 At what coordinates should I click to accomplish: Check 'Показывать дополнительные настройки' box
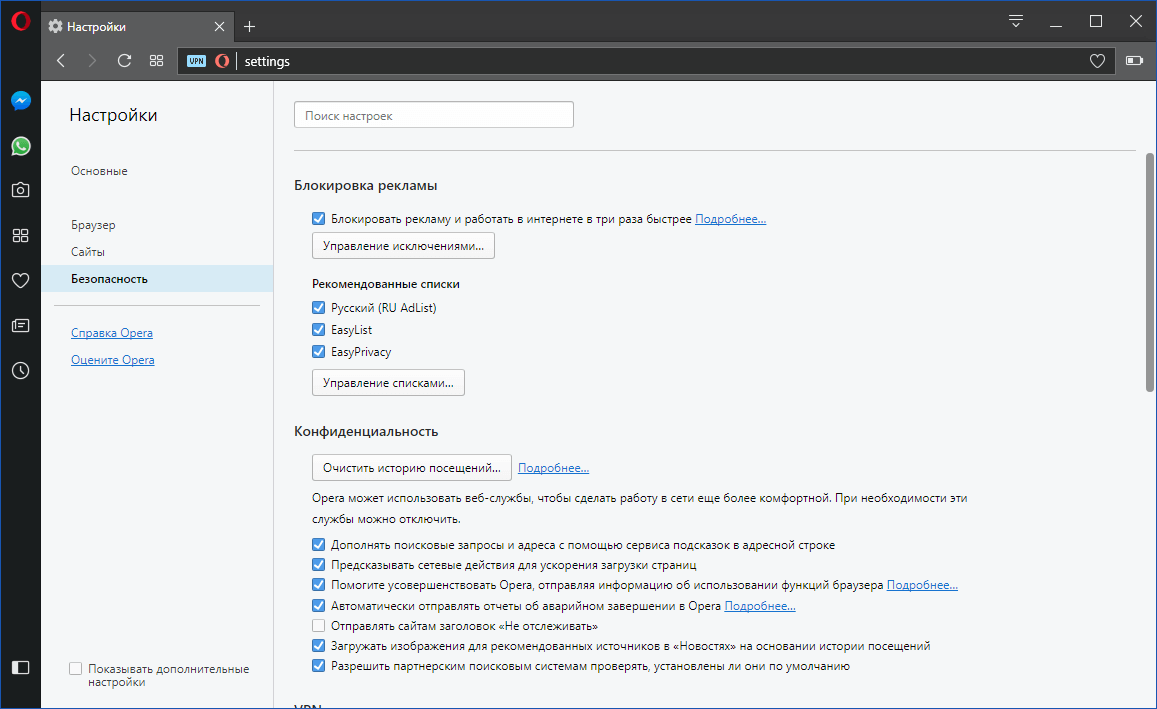[x=75, y=669]
